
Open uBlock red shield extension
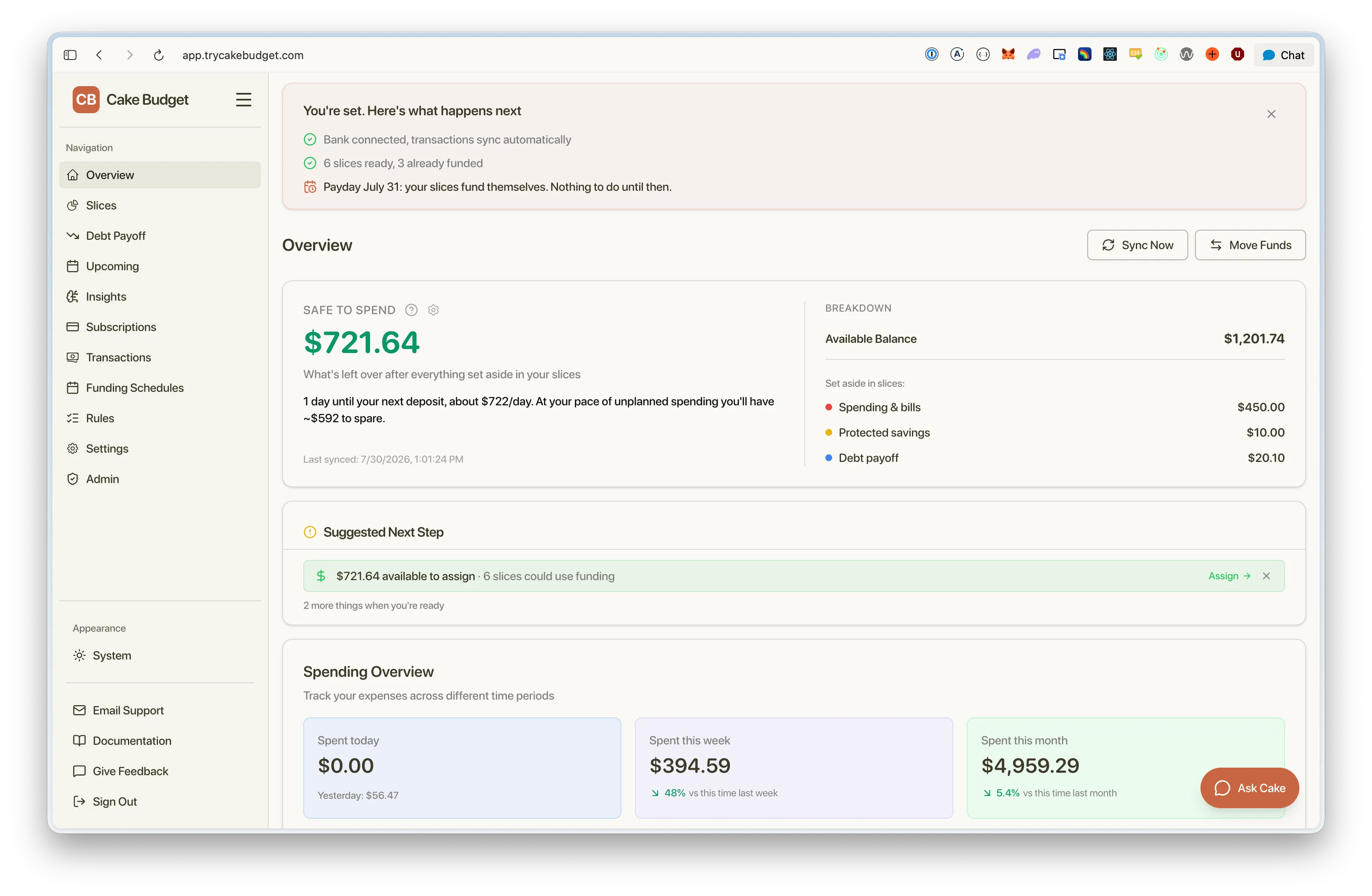[x=1237, y=54]
